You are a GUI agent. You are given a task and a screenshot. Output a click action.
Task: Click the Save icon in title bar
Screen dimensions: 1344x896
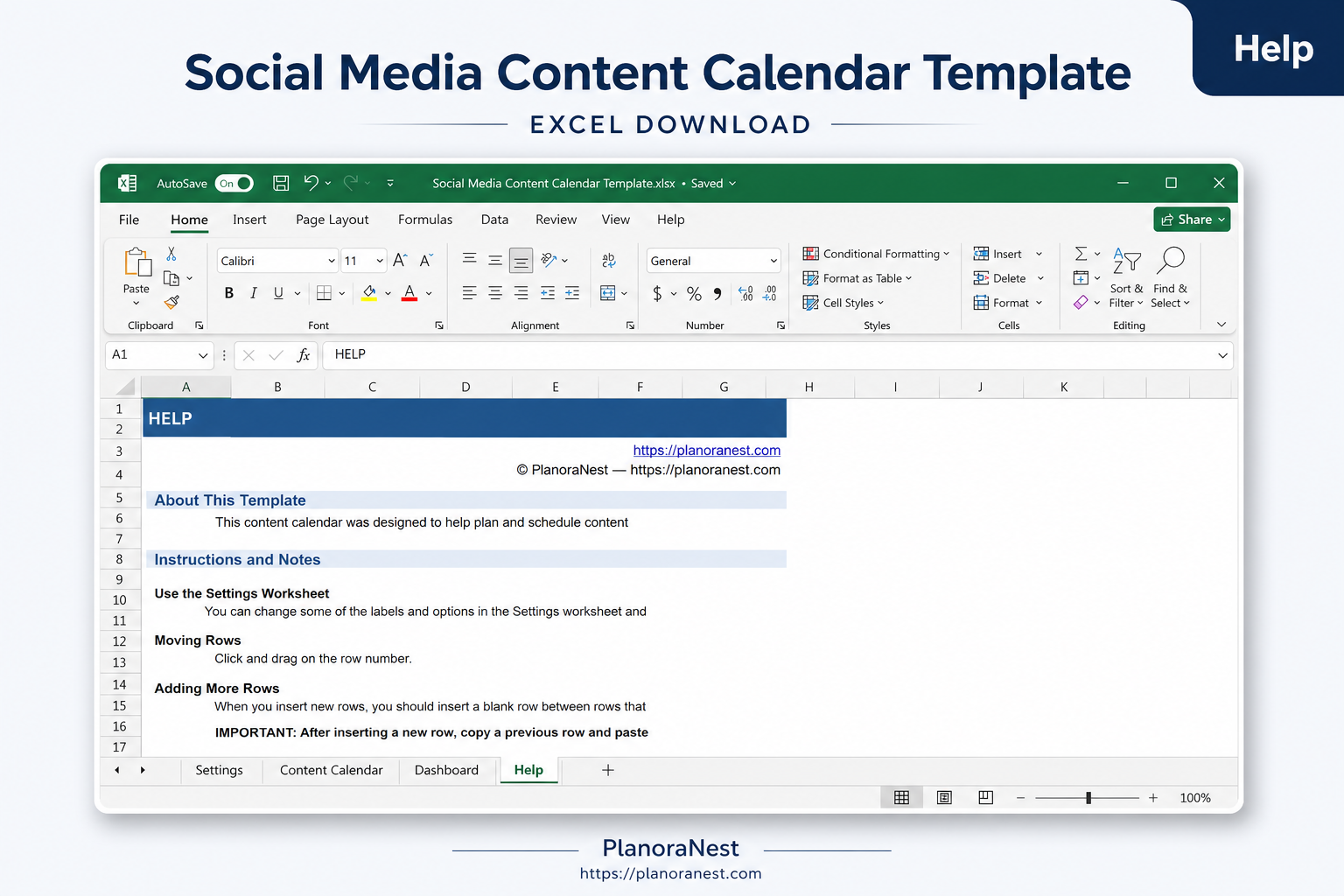click(281, 183)
